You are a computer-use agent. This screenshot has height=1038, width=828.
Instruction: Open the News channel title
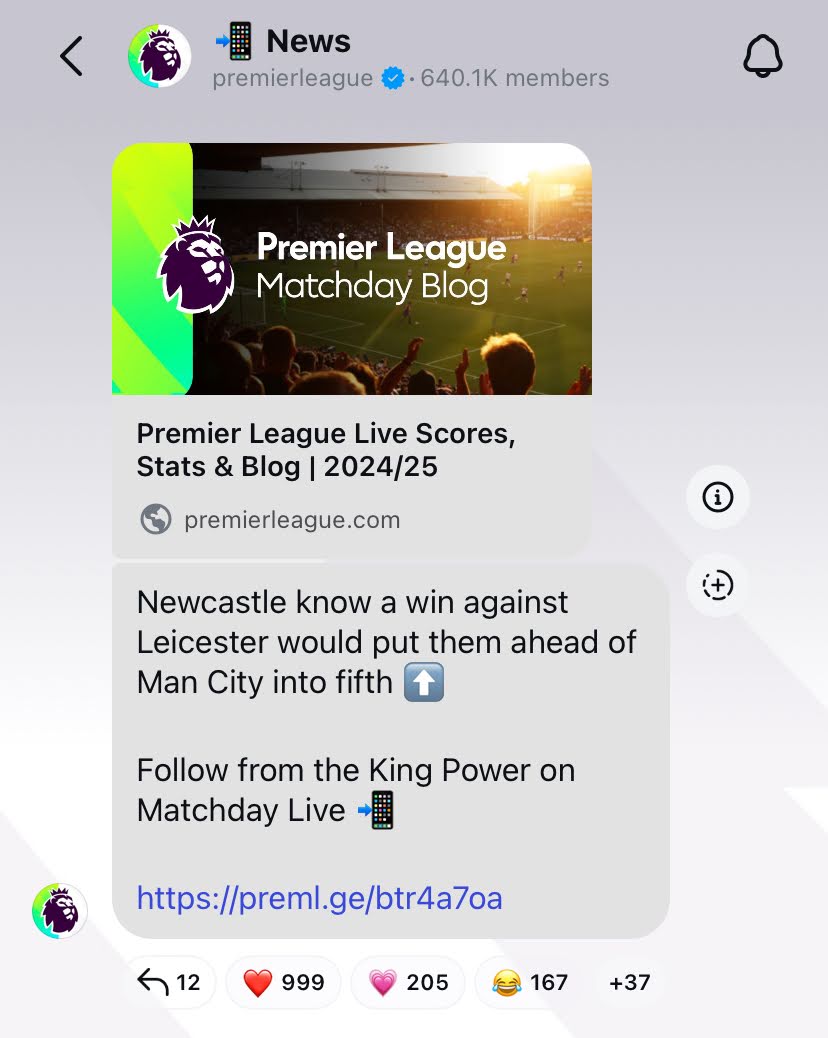(x=308, y=41)
